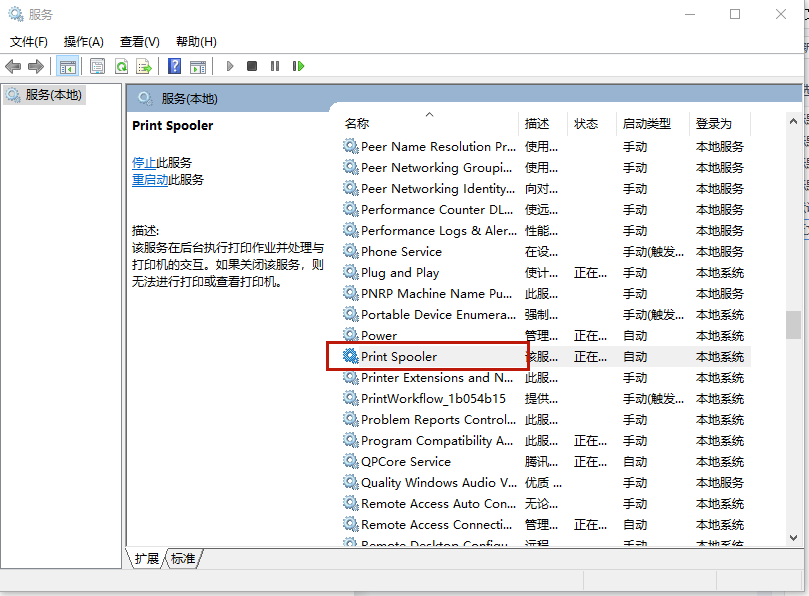Select the Phone Service row

pos(546,252)
